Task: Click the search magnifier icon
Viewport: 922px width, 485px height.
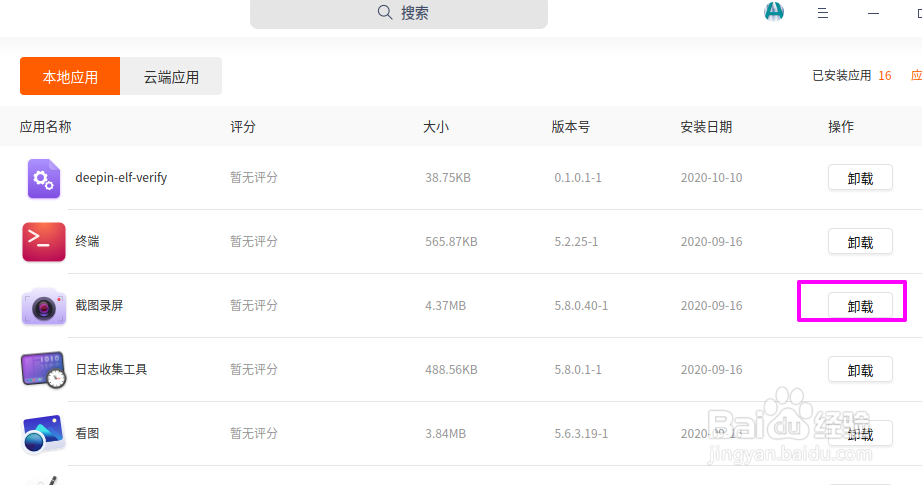Action: click(385, 13)
